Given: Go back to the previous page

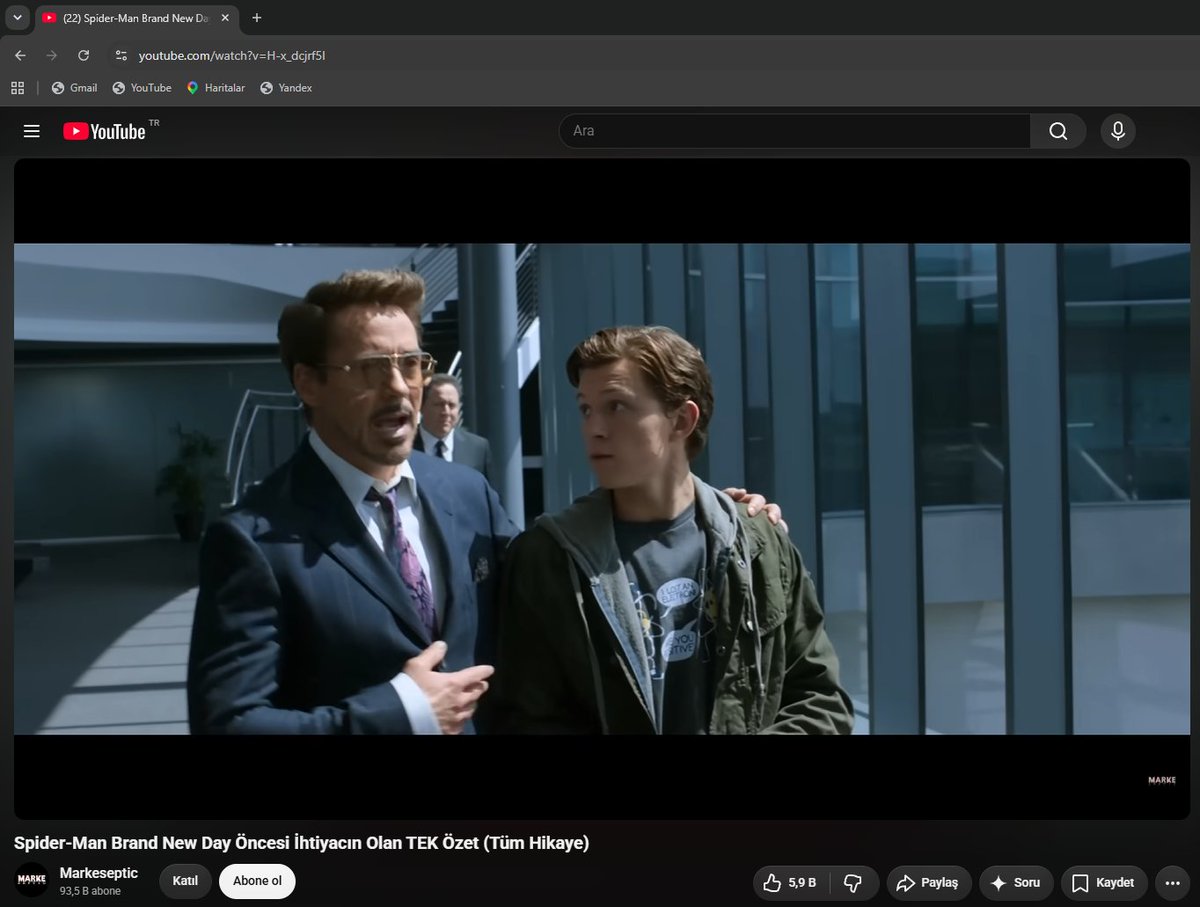Looking at the screenshot, I should [20, 56].
